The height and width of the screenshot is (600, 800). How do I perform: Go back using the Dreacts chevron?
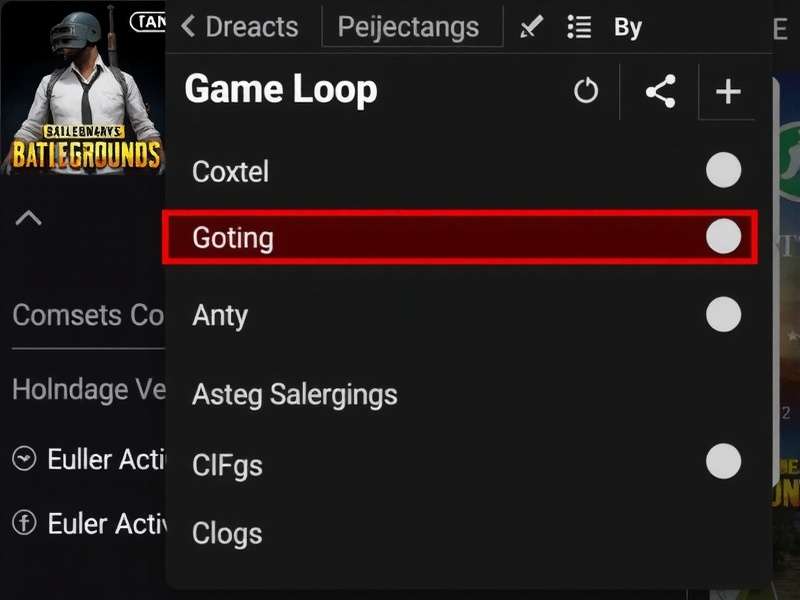tap(188, 27)
